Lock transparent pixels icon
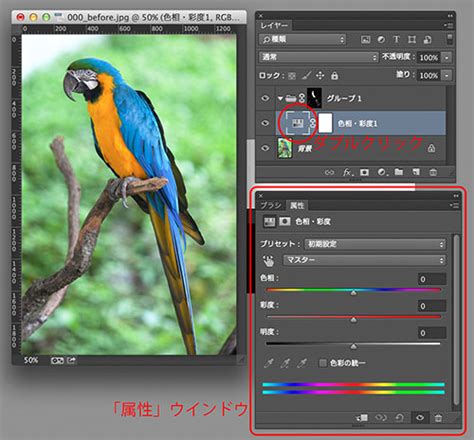This screenshot has width=474, height=440. (x=292, y=76)
